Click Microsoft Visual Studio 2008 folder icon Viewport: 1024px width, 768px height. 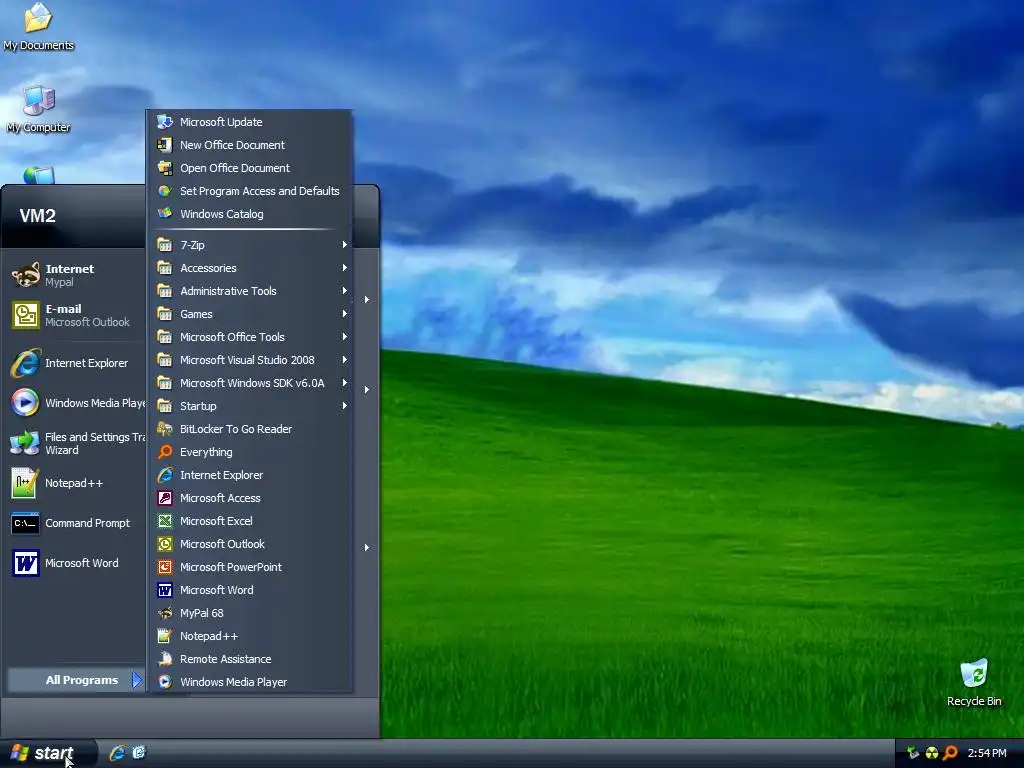point(165,360)
